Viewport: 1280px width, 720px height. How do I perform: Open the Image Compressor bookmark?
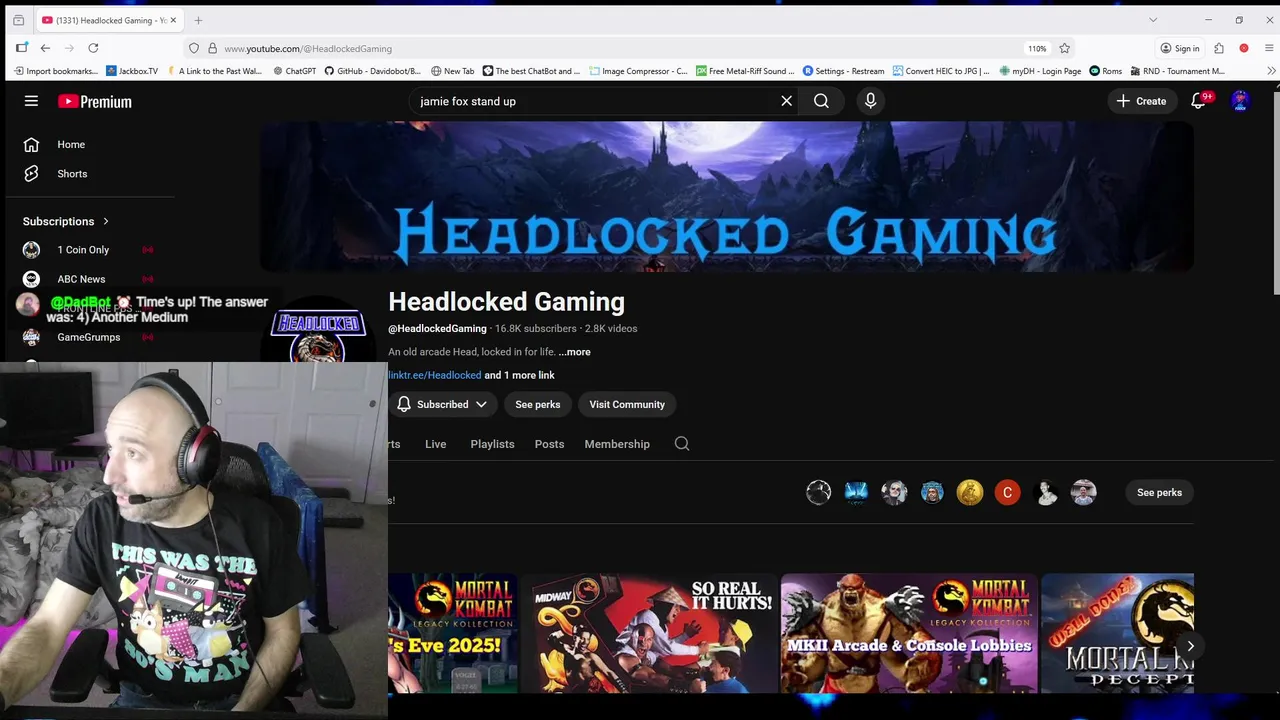pos(639,71)
